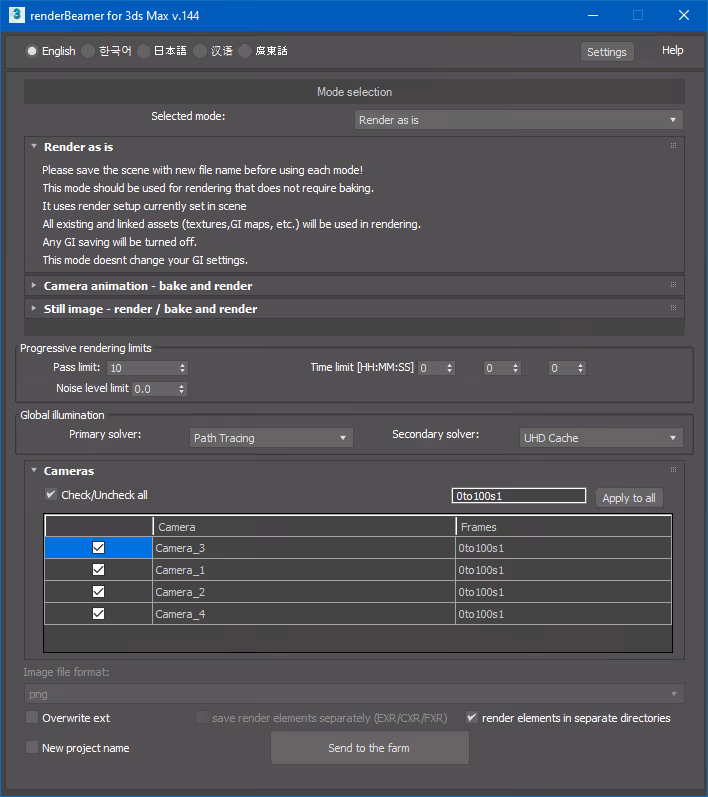This screenshot has width=708, height=797.
Task: Select the Camera_1 name cell
Action: click(x=304, y=570)
